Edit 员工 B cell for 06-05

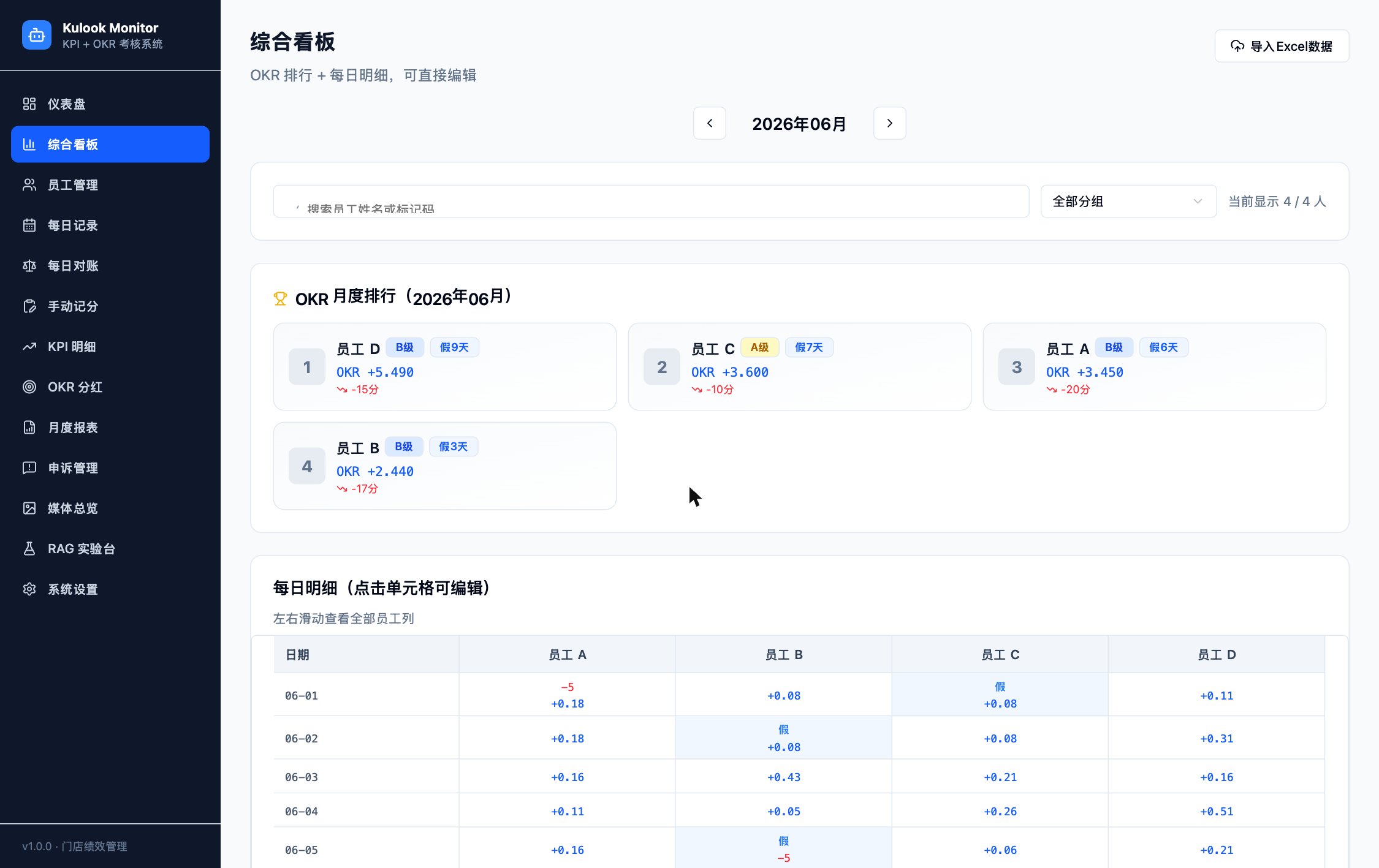(783, 849)
